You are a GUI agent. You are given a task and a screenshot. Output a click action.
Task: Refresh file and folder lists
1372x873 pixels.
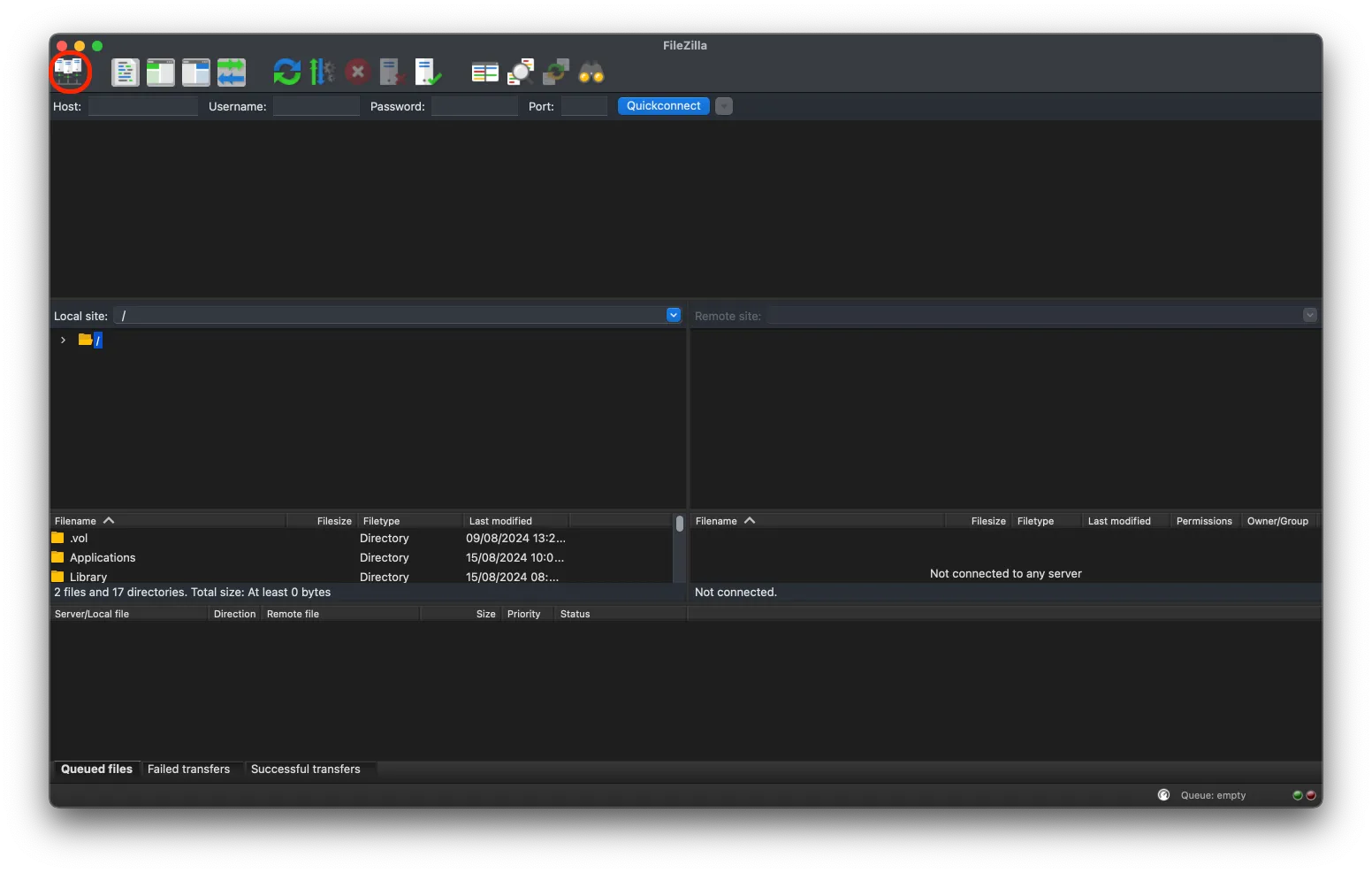287,72
